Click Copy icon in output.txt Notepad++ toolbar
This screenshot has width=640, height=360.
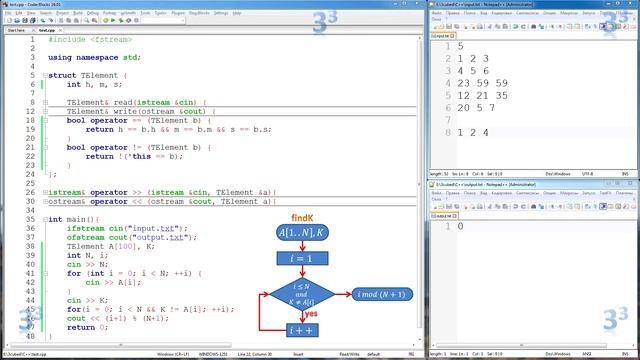coord(498,207)
